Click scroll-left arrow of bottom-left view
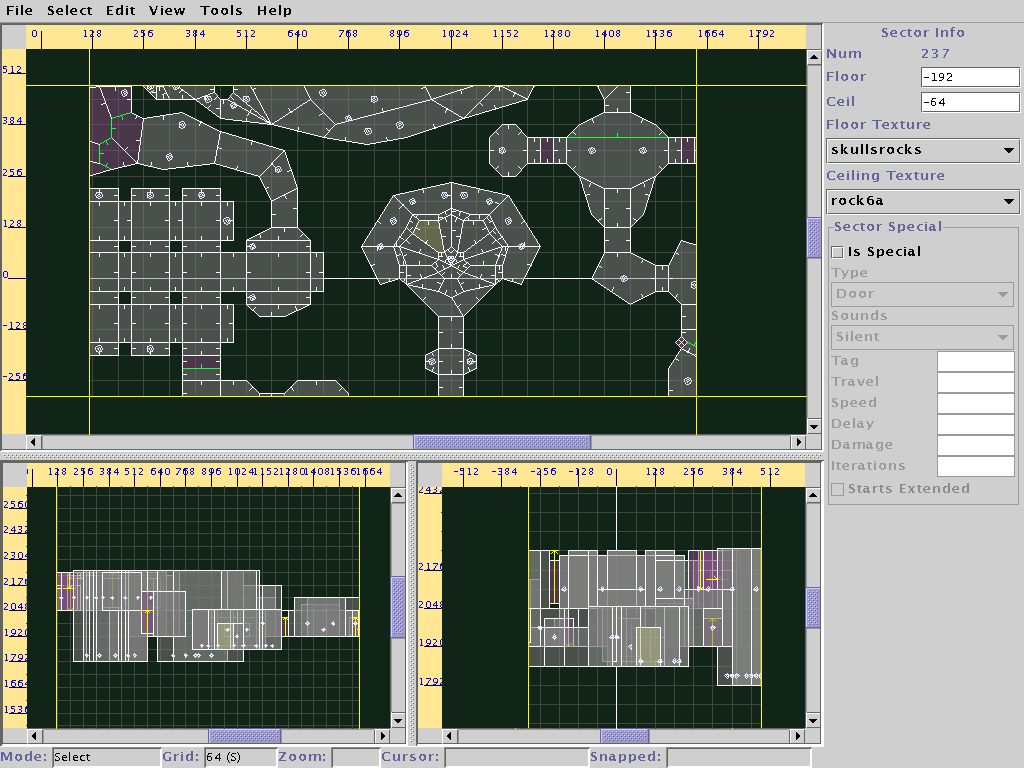This screenshot has width=1024, height=768. pyautogui.click(x=34, y=736)
